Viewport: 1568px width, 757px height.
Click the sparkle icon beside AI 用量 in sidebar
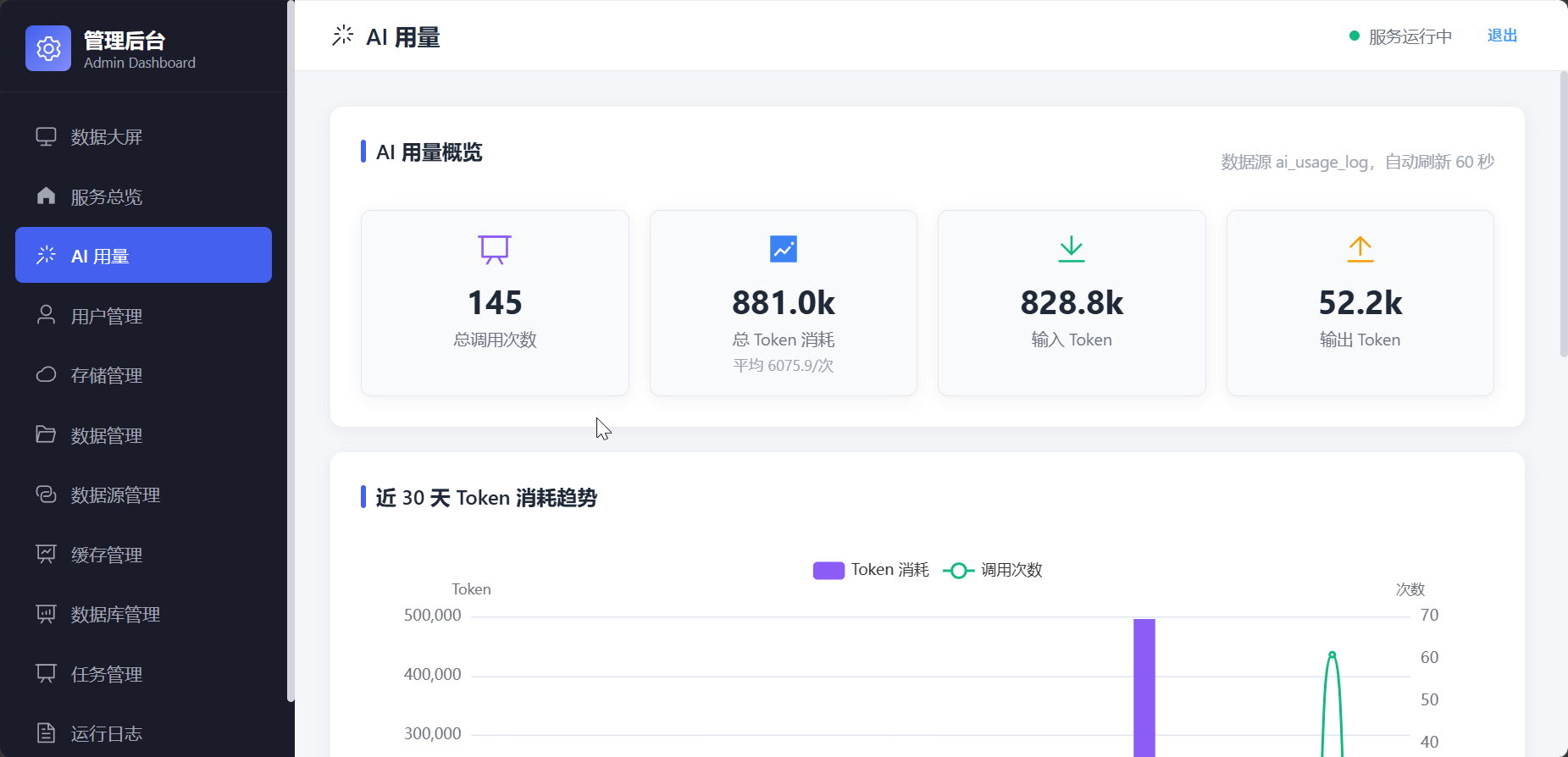coord(46,255)
